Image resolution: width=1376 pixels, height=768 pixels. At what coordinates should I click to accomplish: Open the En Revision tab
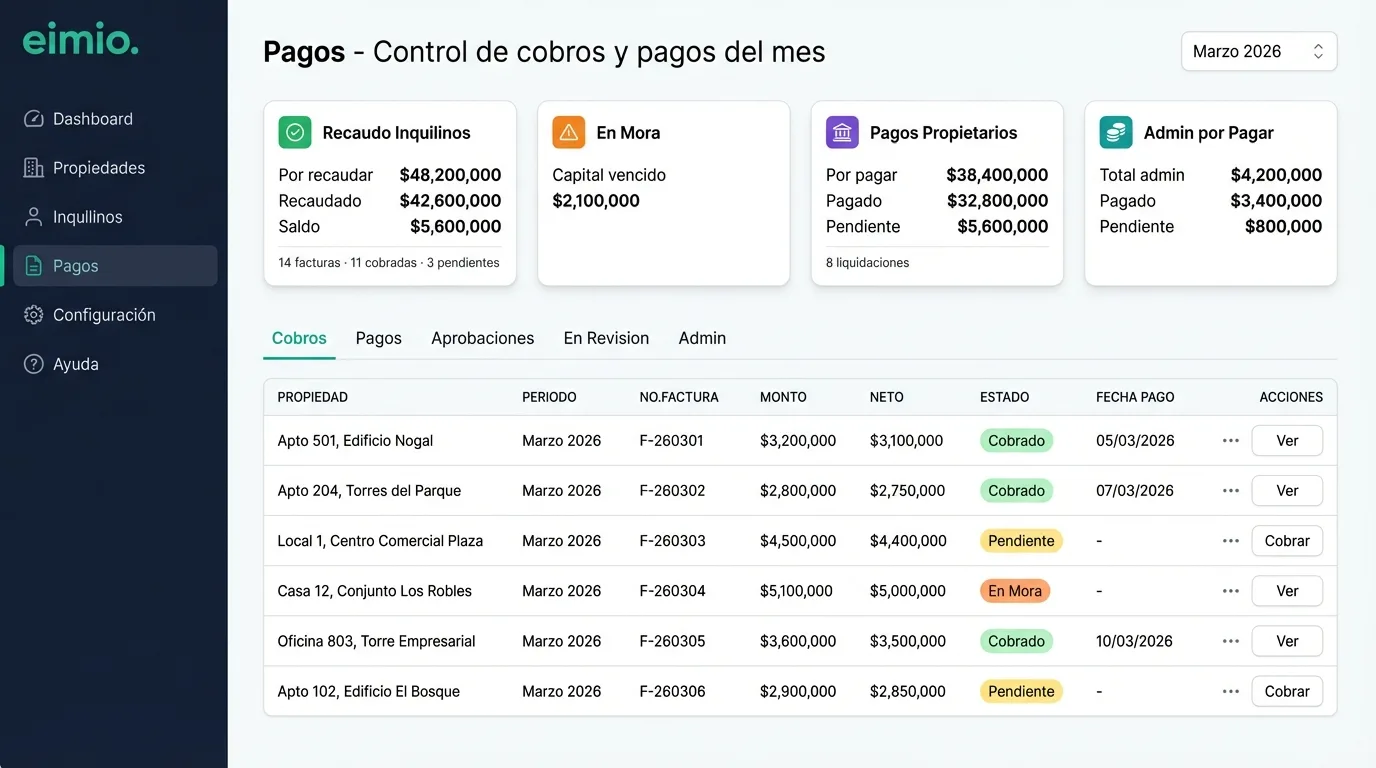[606, 338]
